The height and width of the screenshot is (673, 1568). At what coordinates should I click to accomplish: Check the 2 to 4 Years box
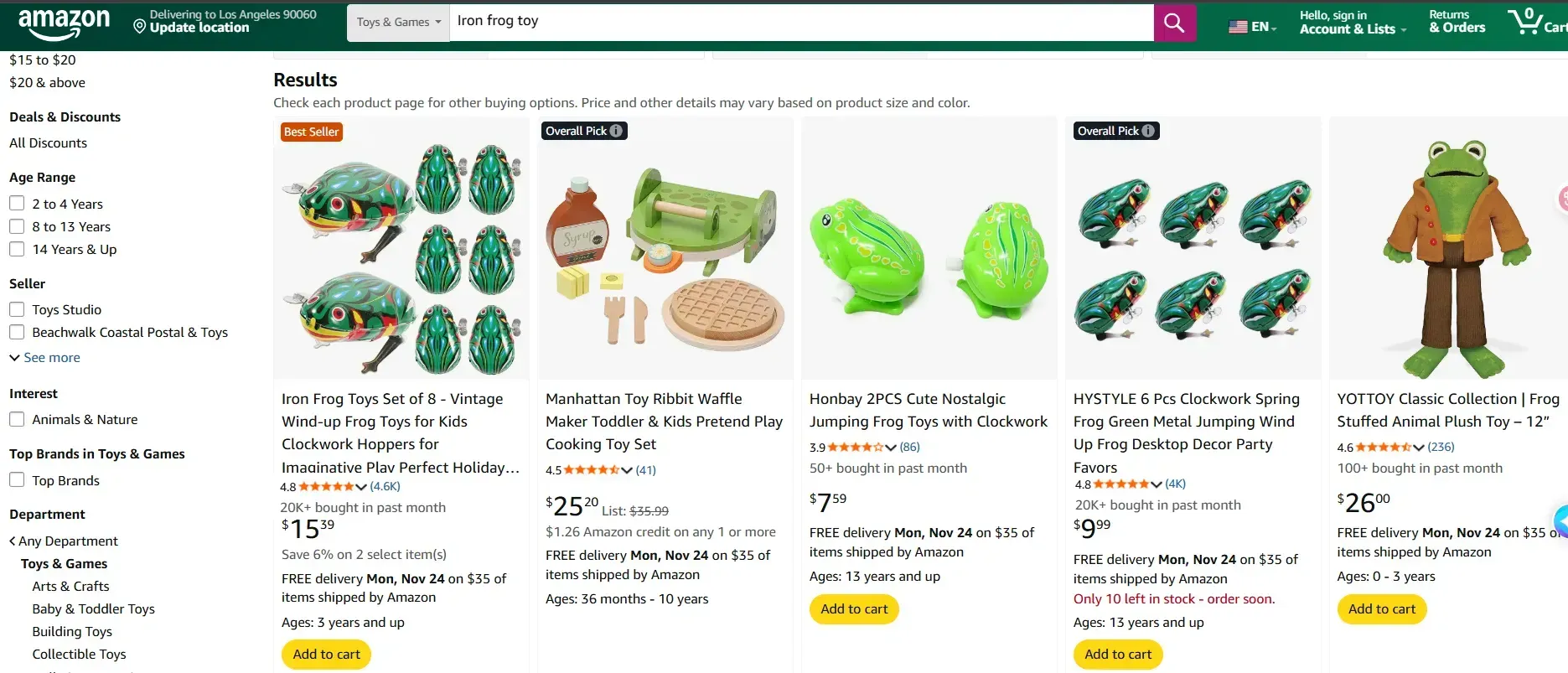[x=17, y=204]
